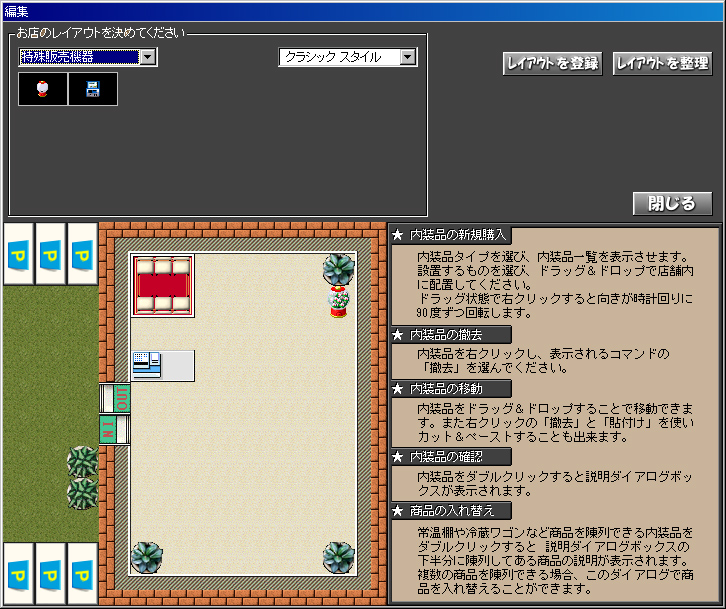Click the レイアウトを登録 button
This screenshot has width=726, height=609.
tap(552, 63)
